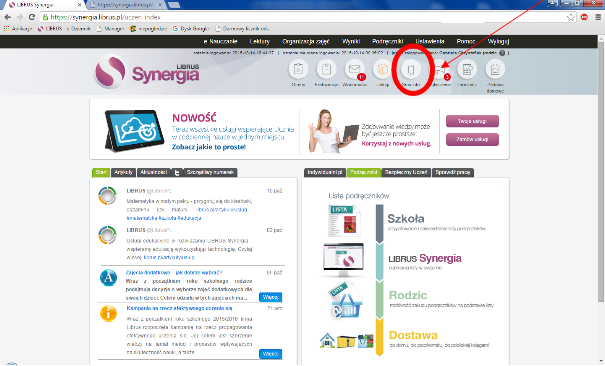Open the Wiadomości envelope icon
605x366 pixels.
coord(354,69)
